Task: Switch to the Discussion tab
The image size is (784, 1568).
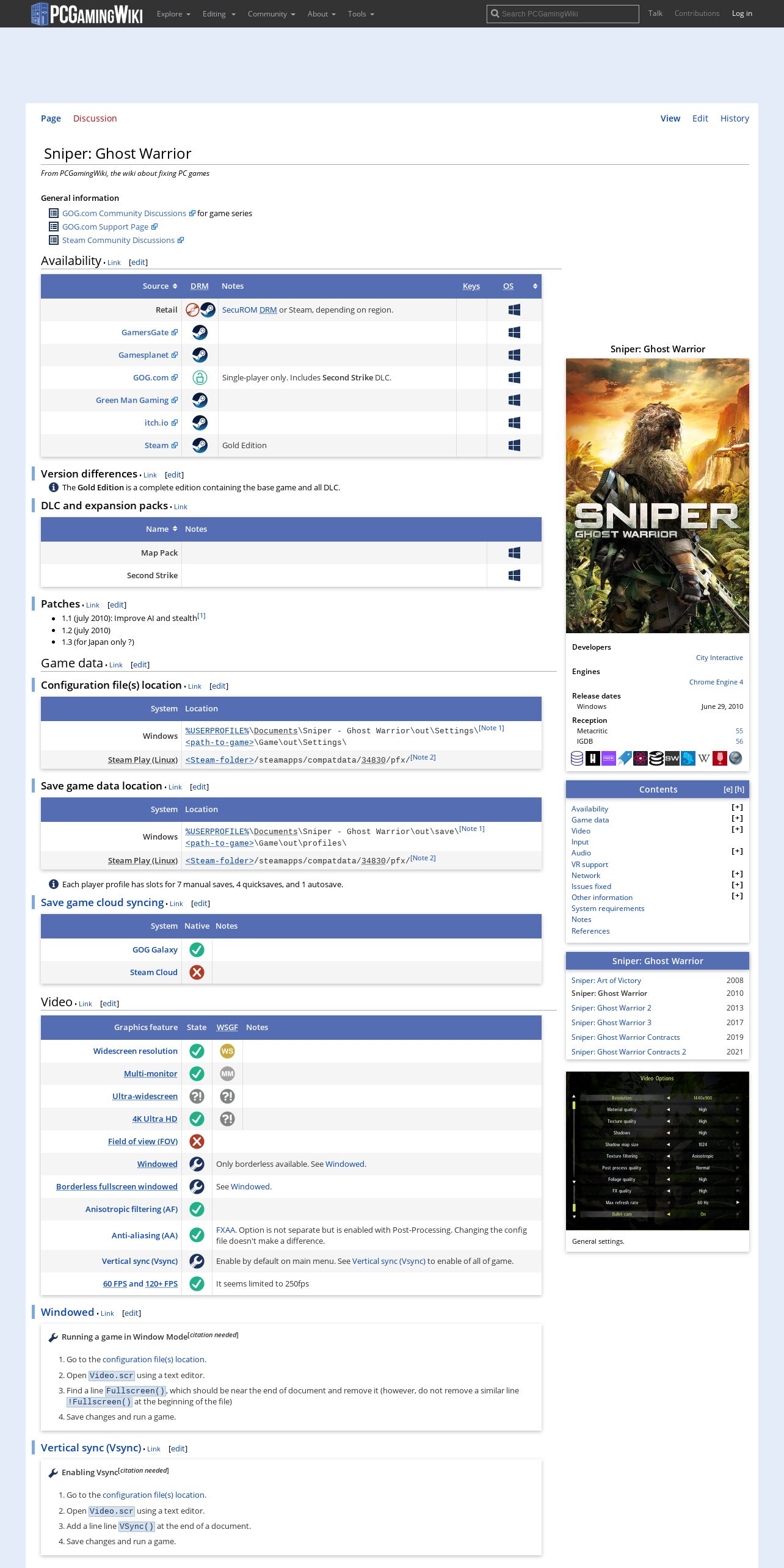Action: tap(95, 118)
